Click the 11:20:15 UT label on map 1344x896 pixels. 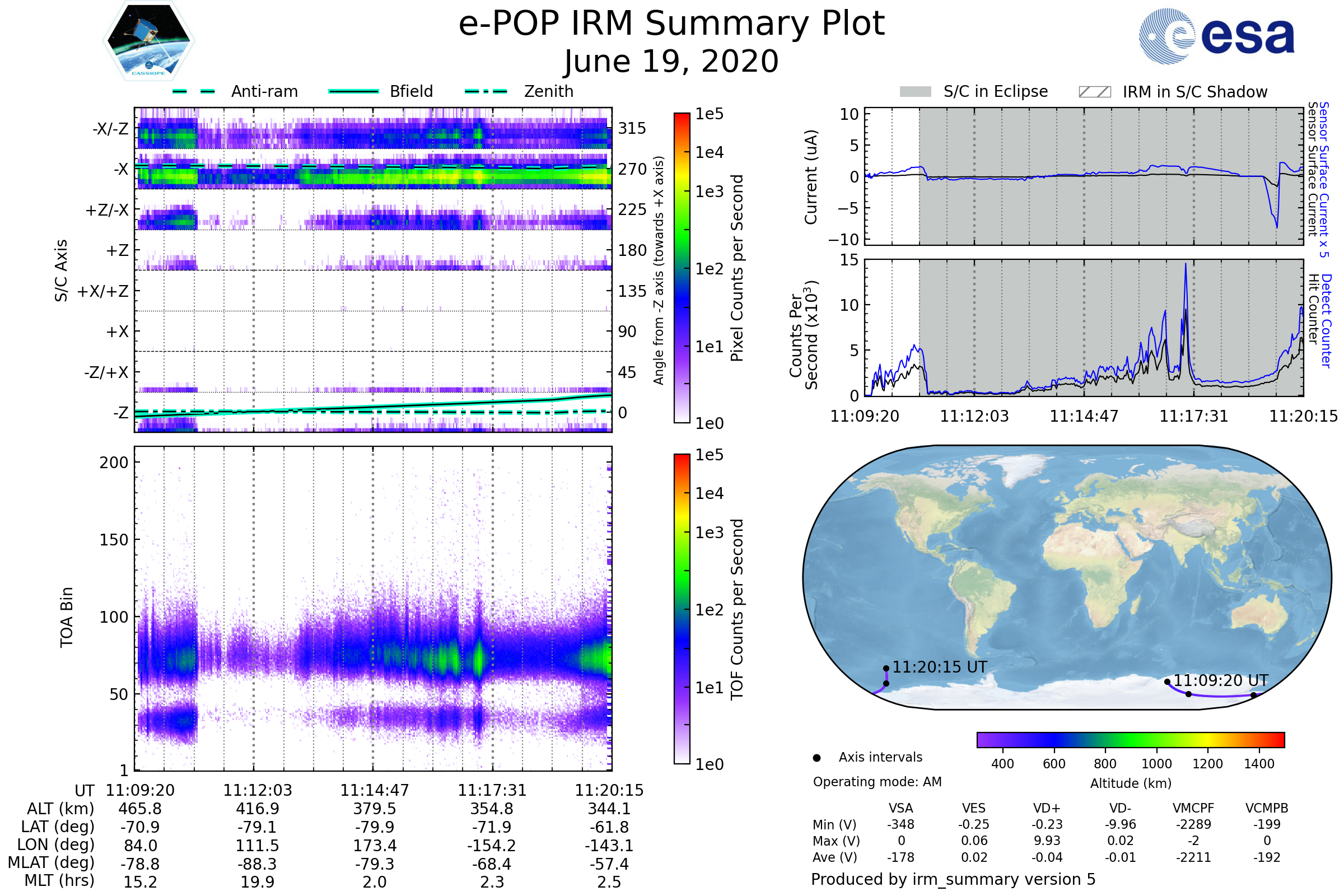(940, 667)
